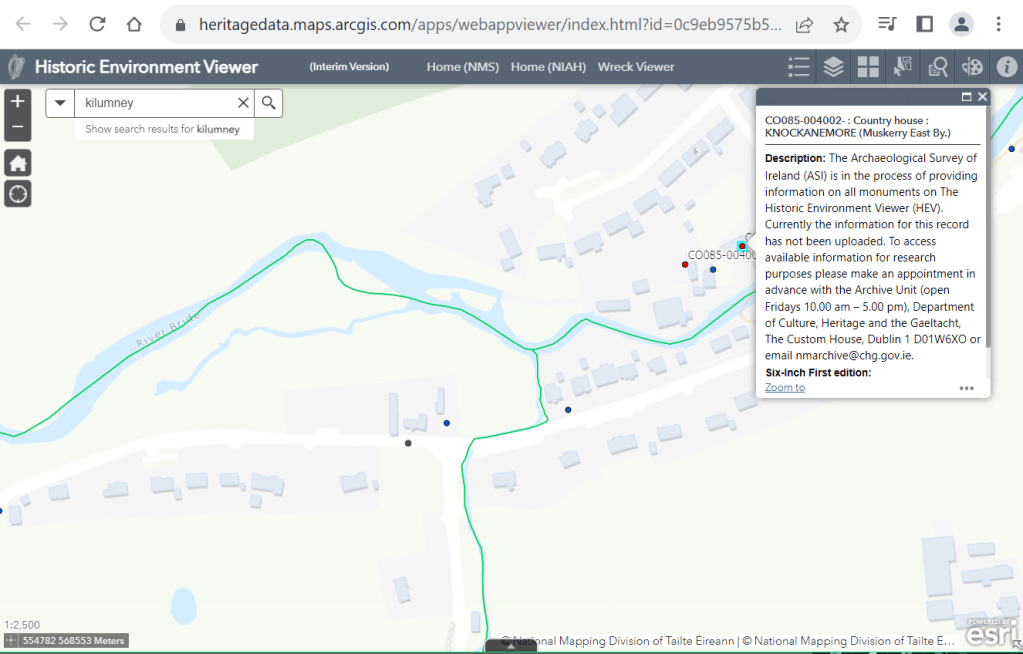This screenshot has width=1023, height=654.
Task: Expand the attribute table arrow at bottom
Action: click(x=511, y=646)
